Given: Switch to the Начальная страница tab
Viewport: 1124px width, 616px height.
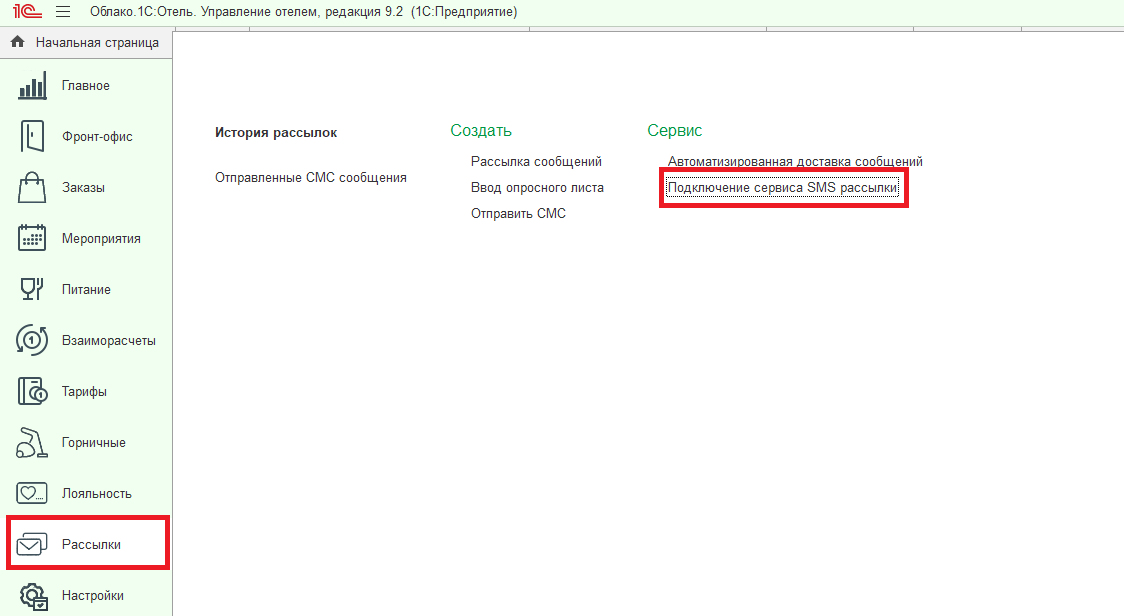Looking at the screenshot, I should click(86, 42).
